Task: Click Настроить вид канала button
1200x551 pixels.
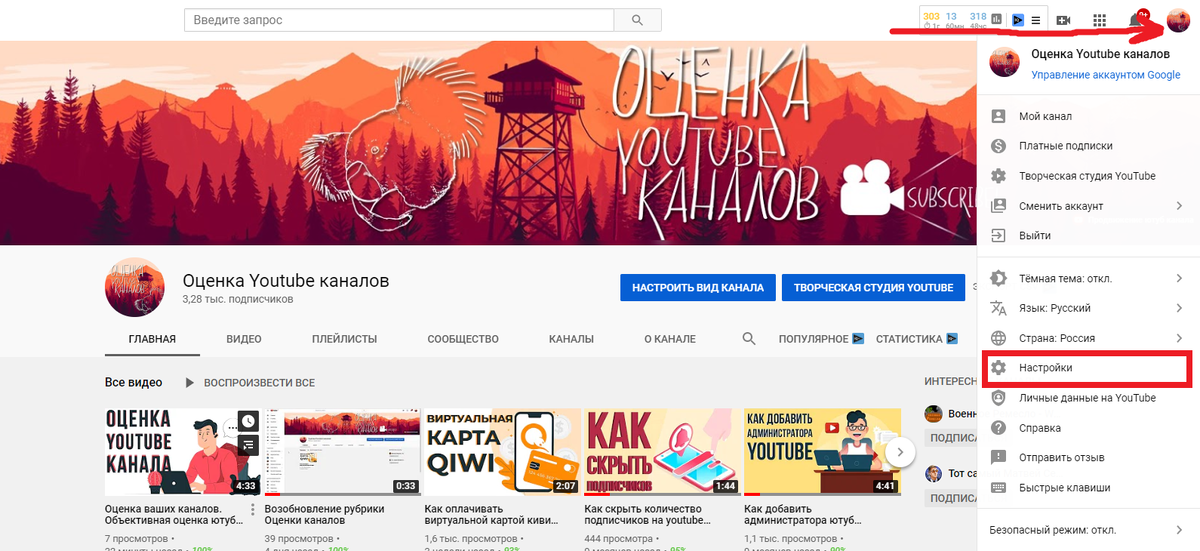Action: pyautogui.click(x=697, y=287)
